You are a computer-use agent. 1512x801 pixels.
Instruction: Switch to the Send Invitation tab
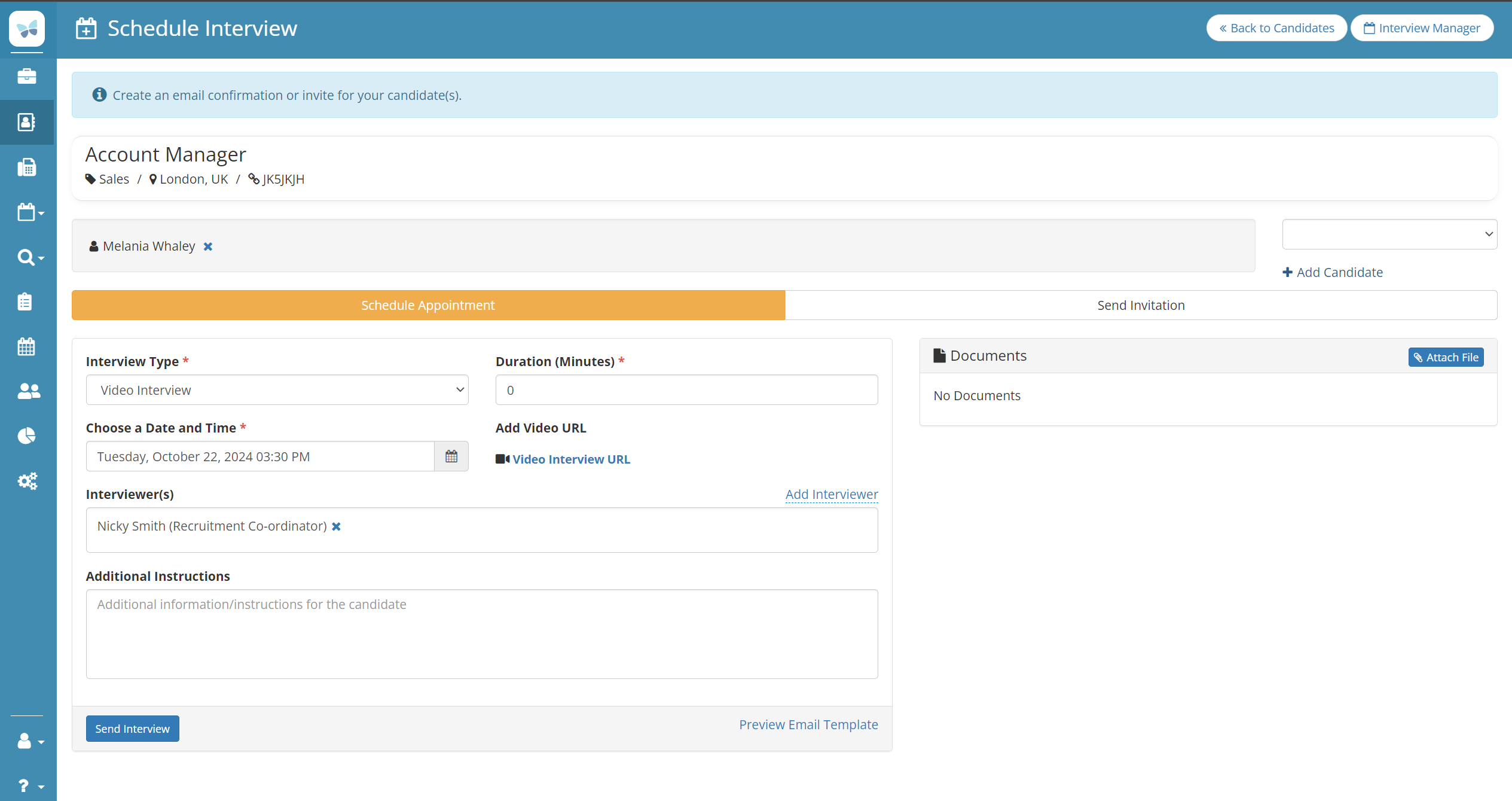(x=1141, y=305)
